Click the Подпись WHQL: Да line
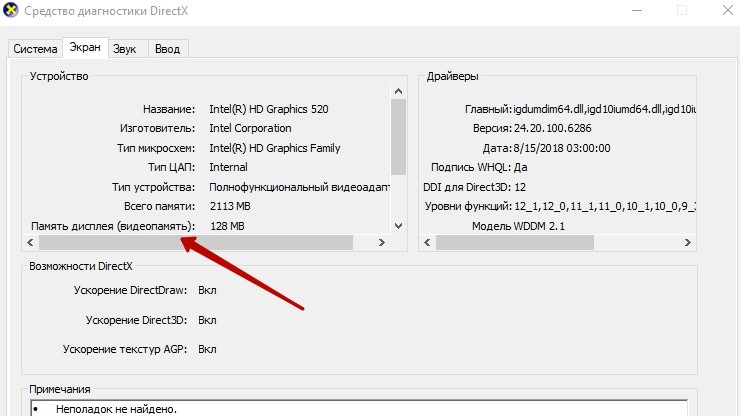The image size is (740, 416). pos(479,167)
